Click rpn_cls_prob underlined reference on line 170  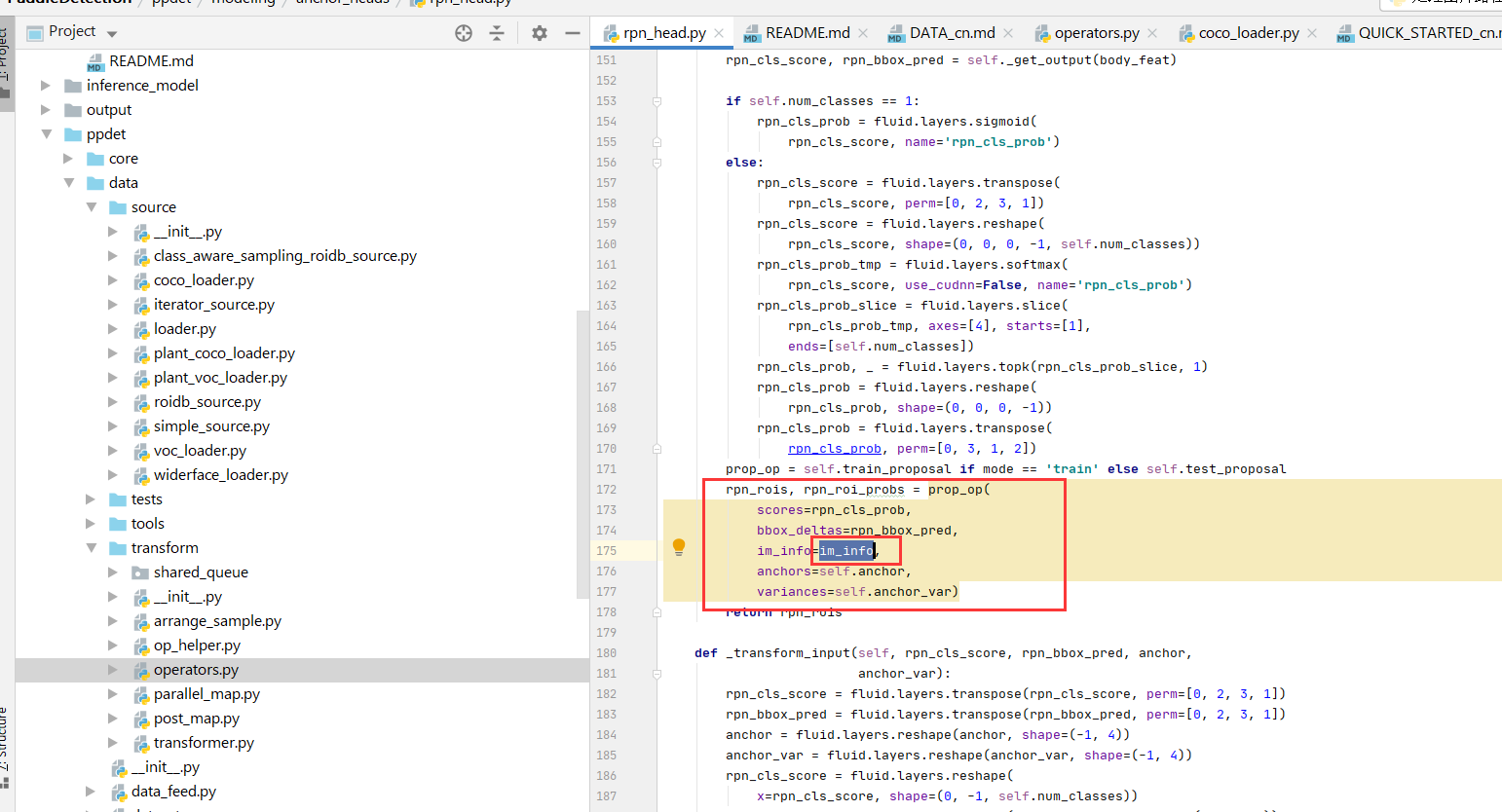(835, 449)
